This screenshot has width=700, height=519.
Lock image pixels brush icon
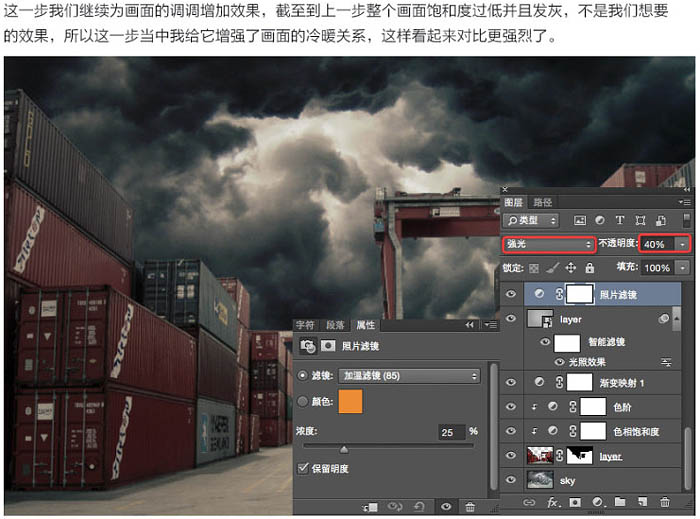552,268
